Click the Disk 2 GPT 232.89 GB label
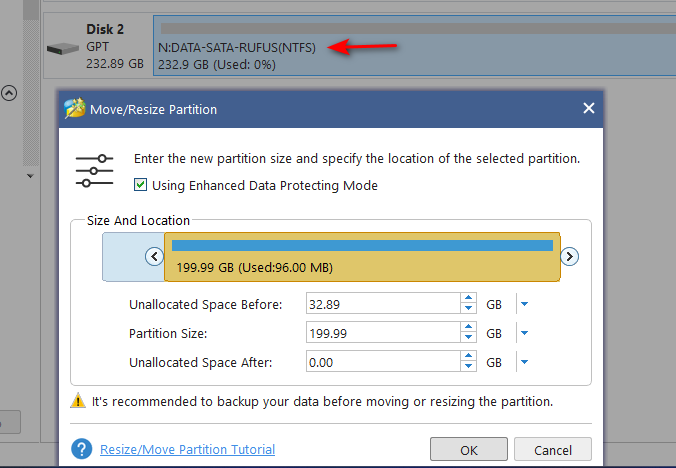The height and width of the screenshot is (468, 676). 115,47
